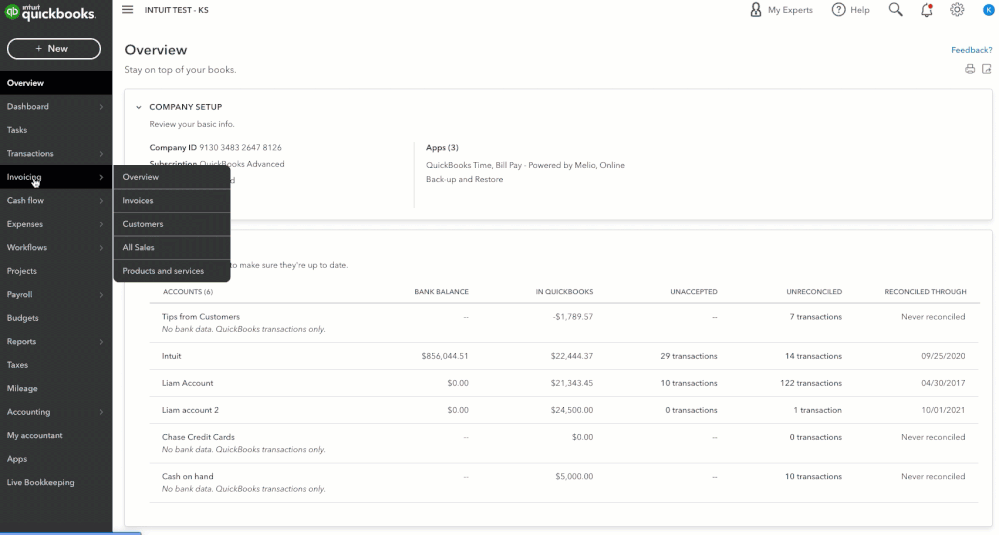Expand the Transactions submenu arrow
This screenshot has width=999, height=535.
coord(101,153)
